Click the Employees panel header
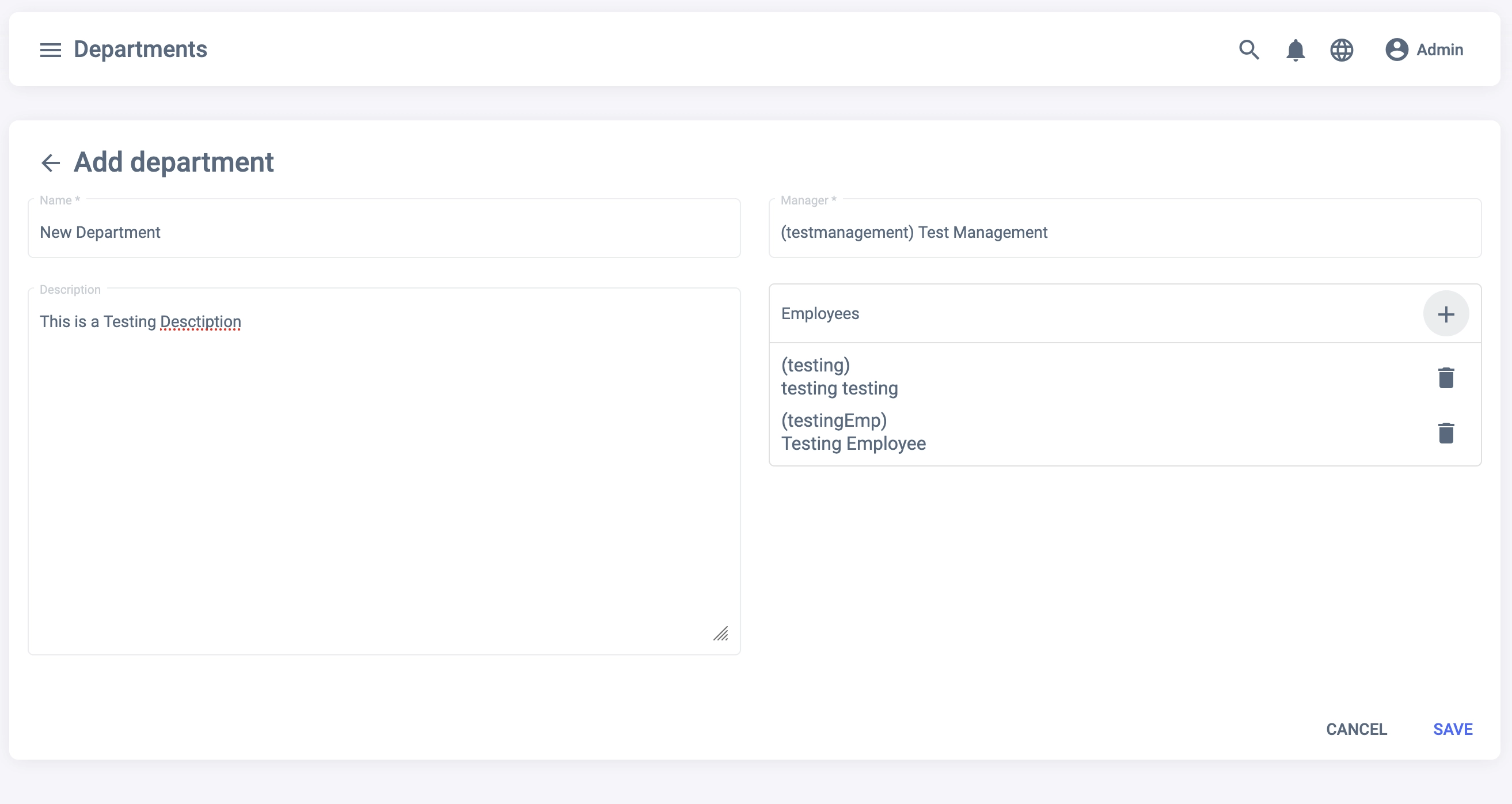Image resolution: width=1512 pixels, height=804 pixels. [819, 314]
